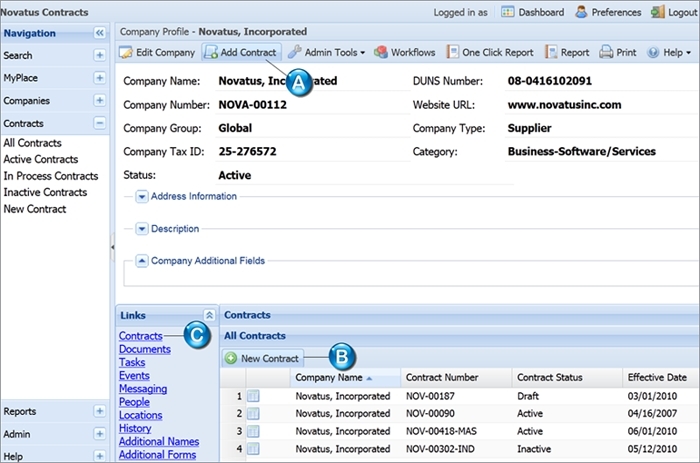This screenshot has height=463, width=700.
Task: Expand Address Information section
Action: click(x=142, y=196)
